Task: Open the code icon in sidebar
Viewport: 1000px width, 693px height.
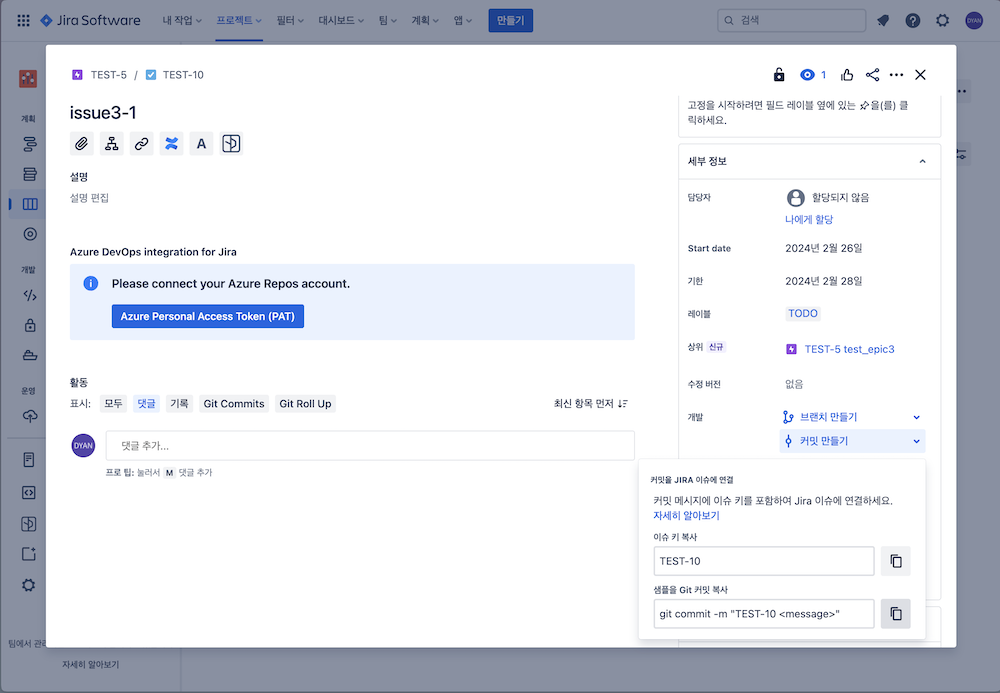Action: (29, 295)
